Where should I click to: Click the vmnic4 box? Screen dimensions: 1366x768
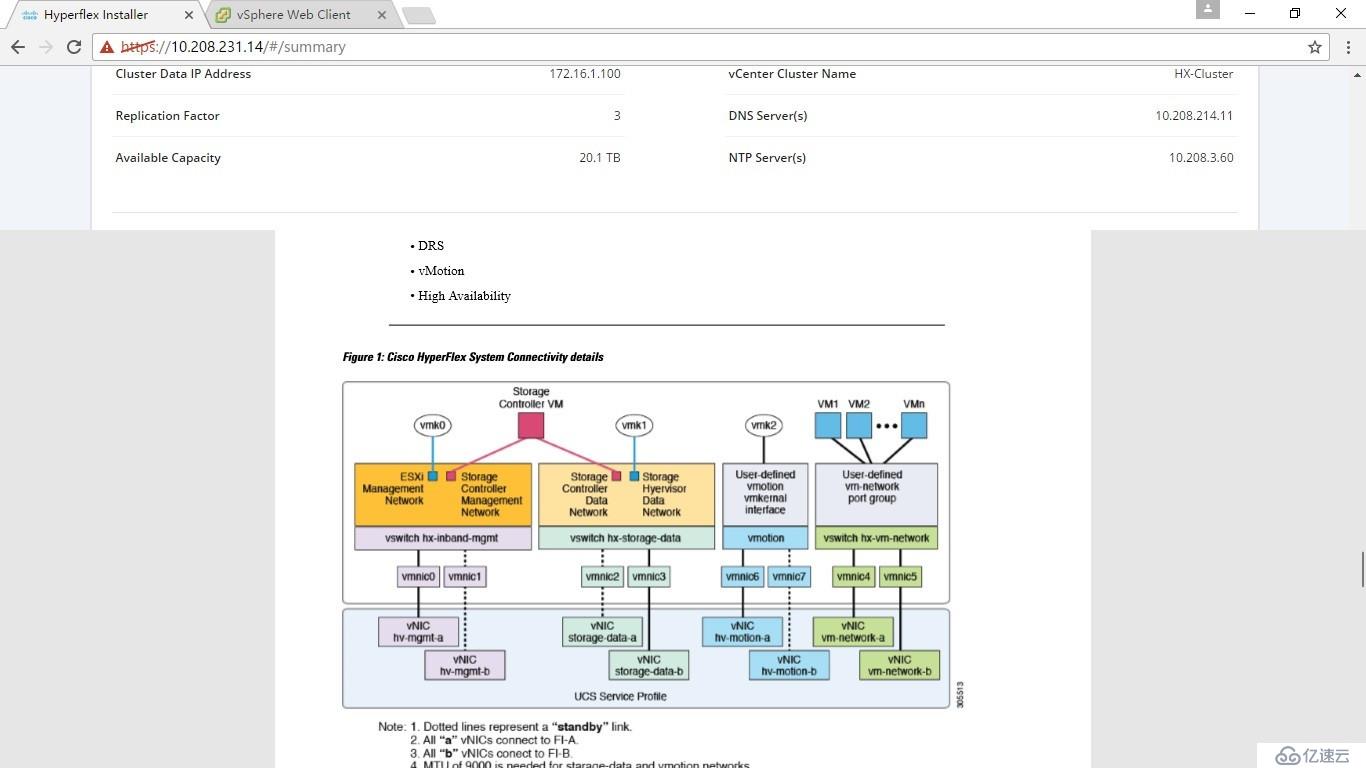[x=853, y=576]
